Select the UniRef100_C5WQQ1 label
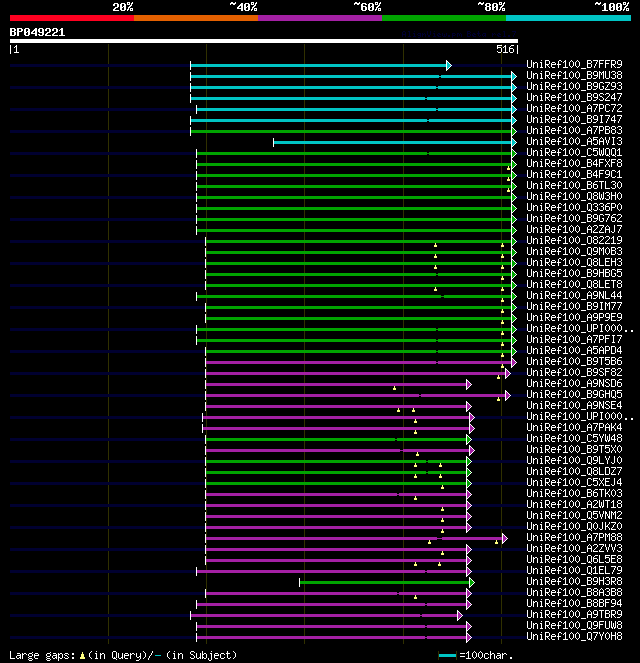This screenshot has height=663, width=640. click(x=574, y=152)
